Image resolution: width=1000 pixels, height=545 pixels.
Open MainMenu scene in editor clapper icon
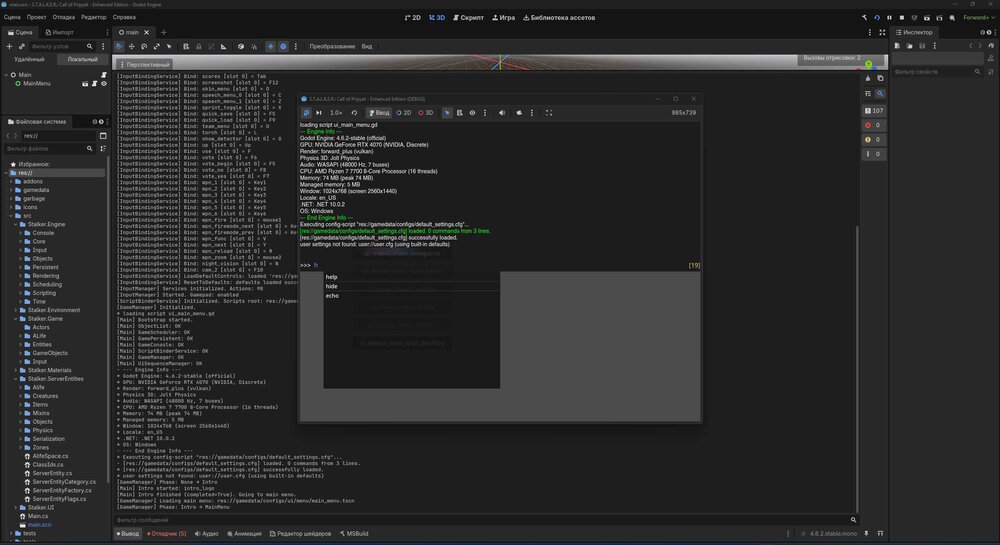tap(85, 84)
